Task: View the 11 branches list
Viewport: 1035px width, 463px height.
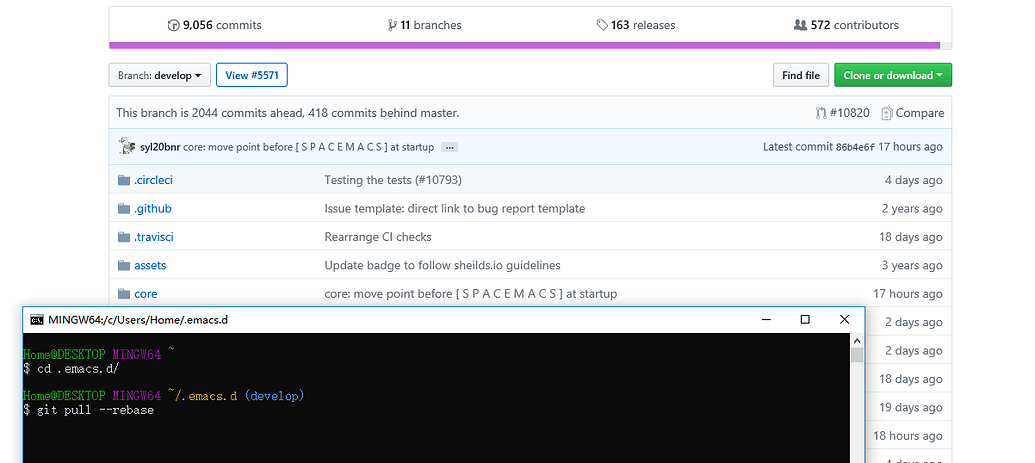Action: [424, 25]
